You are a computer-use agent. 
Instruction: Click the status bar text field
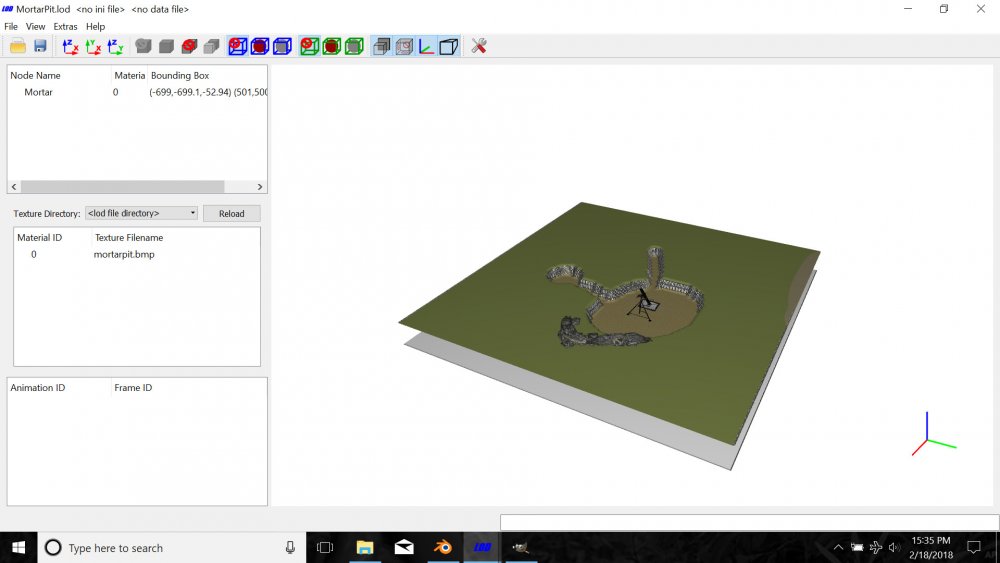[x=749, y=522]
